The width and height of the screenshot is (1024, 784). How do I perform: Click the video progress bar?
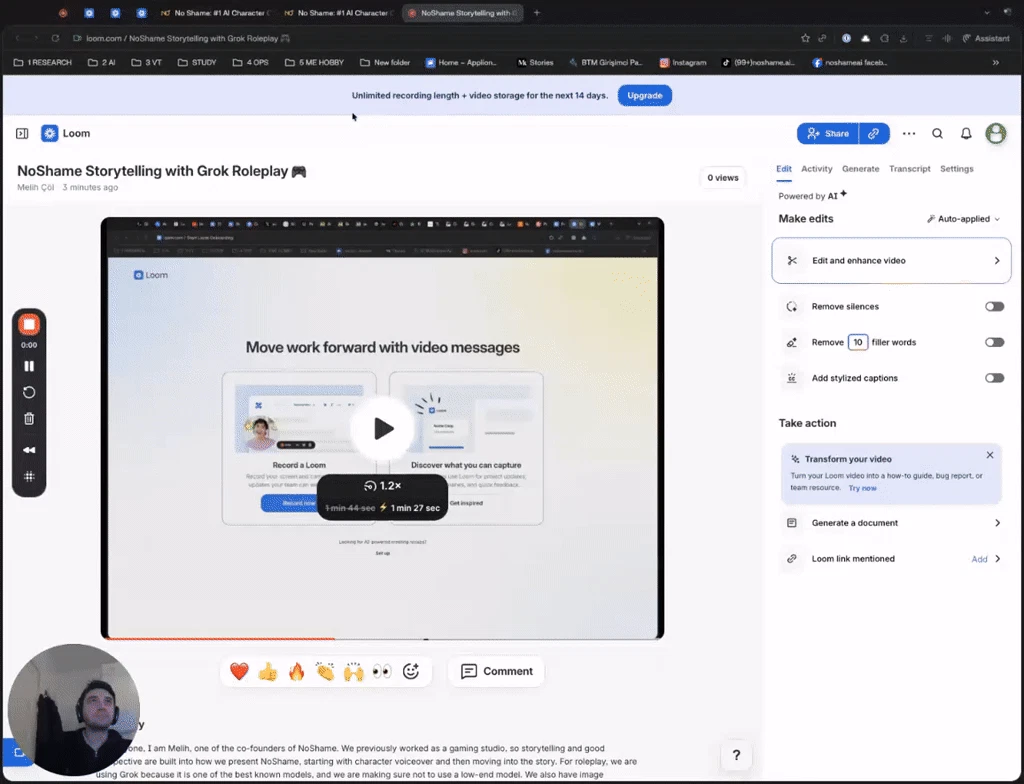(x=383, y=638)
